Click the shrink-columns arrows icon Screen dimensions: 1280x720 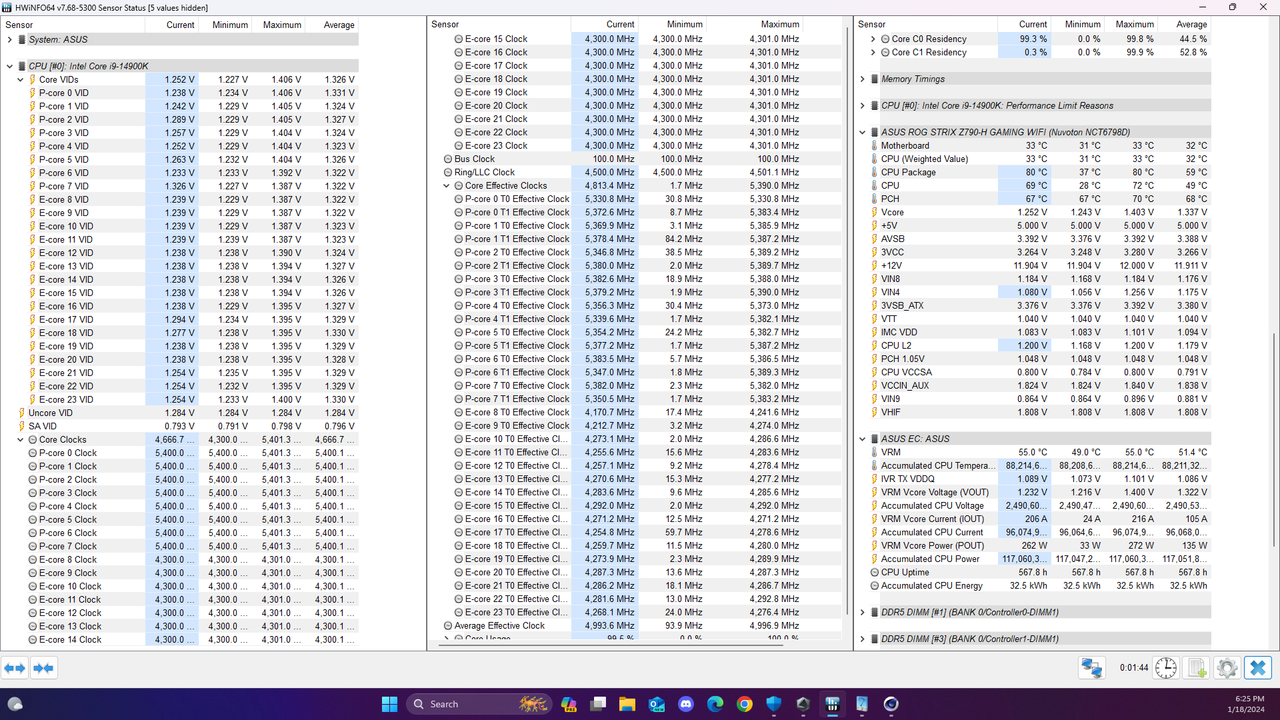click(43, 668)
